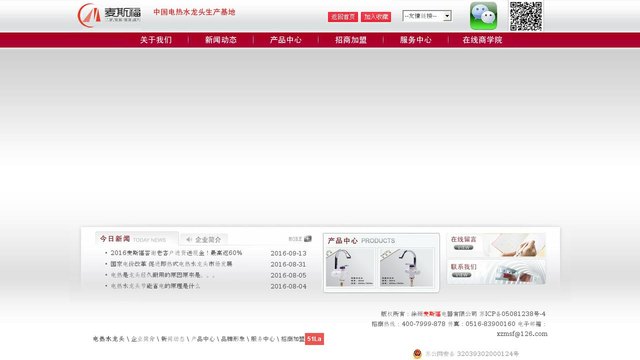Click the fax number 0516-83900160
The height and width of the screenshot is (360, 640).
(x=490, y=324)
